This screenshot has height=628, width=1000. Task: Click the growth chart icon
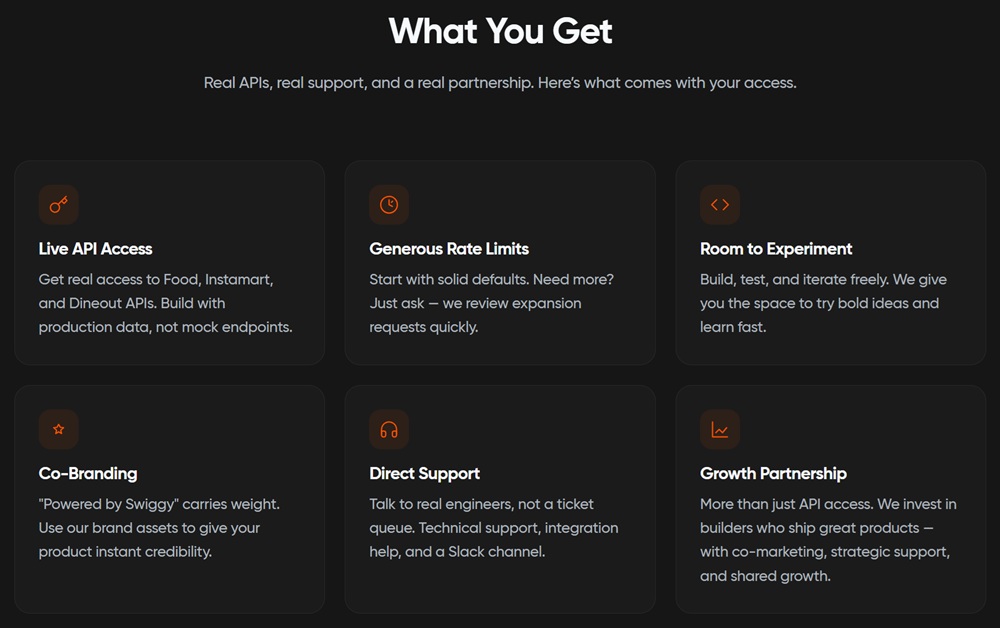click(720, 430)
